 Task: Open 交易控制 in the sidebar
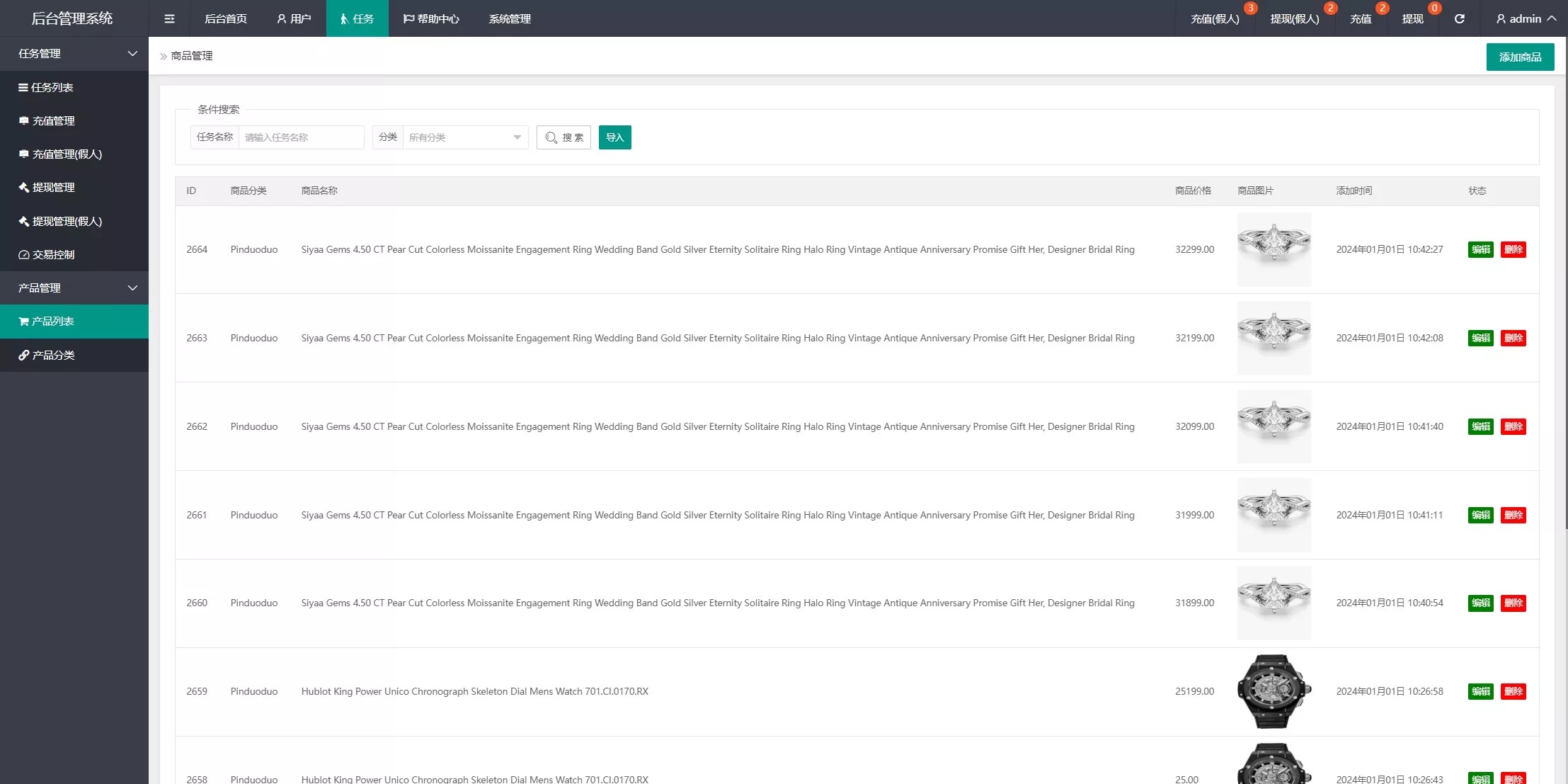click(x=53, y=255)
